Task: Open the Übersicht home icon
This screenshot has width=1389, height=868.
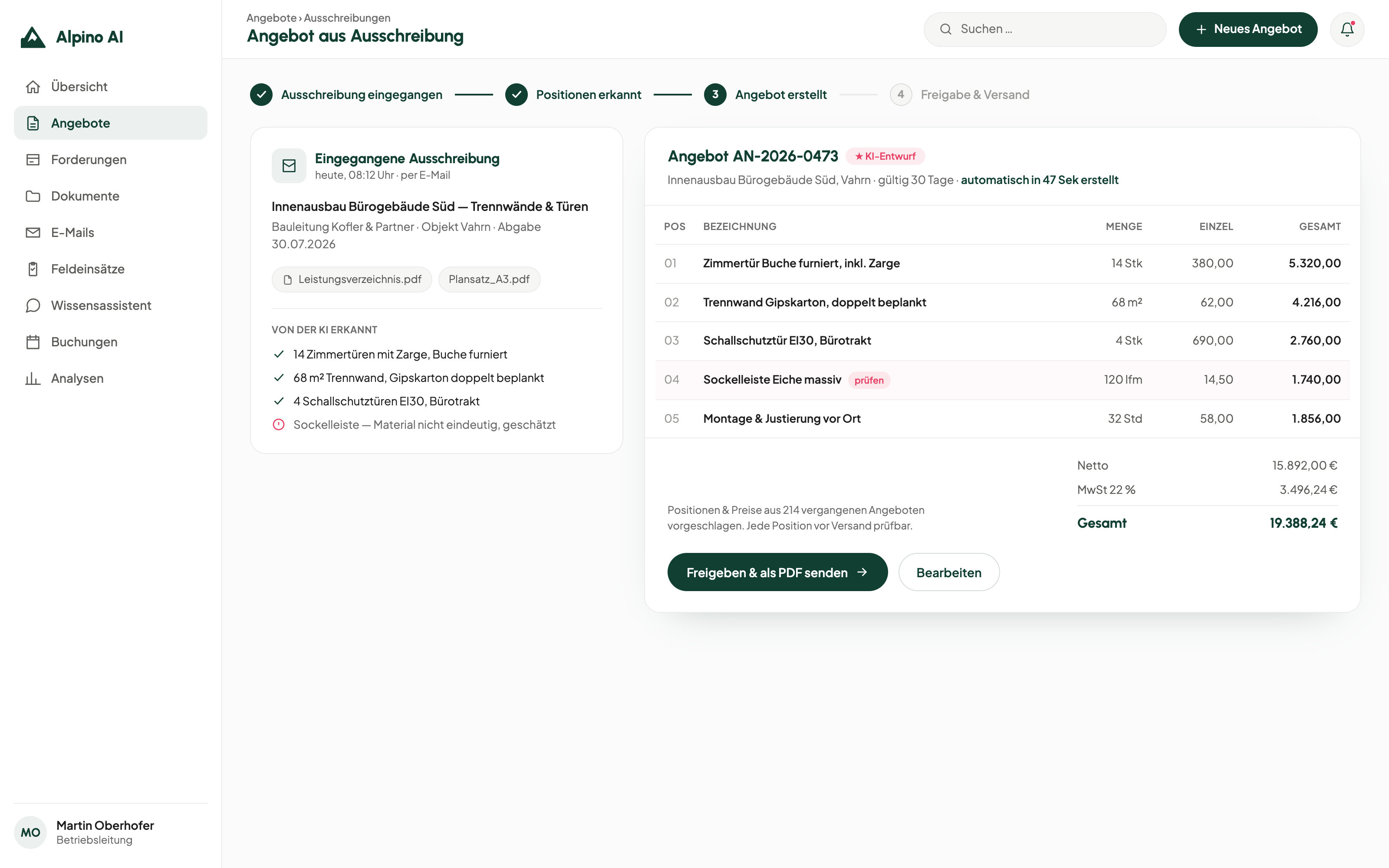Action: point(33,87)
